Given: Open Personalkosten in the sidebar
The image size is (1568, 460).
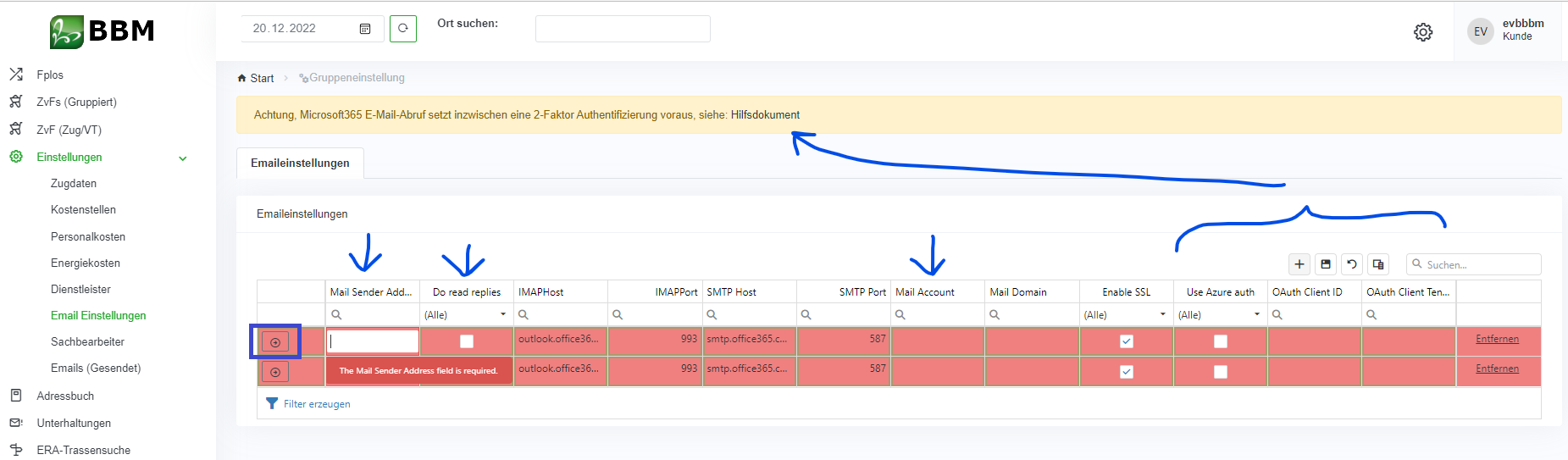Looking at the screenshot, I should (88, 236).
